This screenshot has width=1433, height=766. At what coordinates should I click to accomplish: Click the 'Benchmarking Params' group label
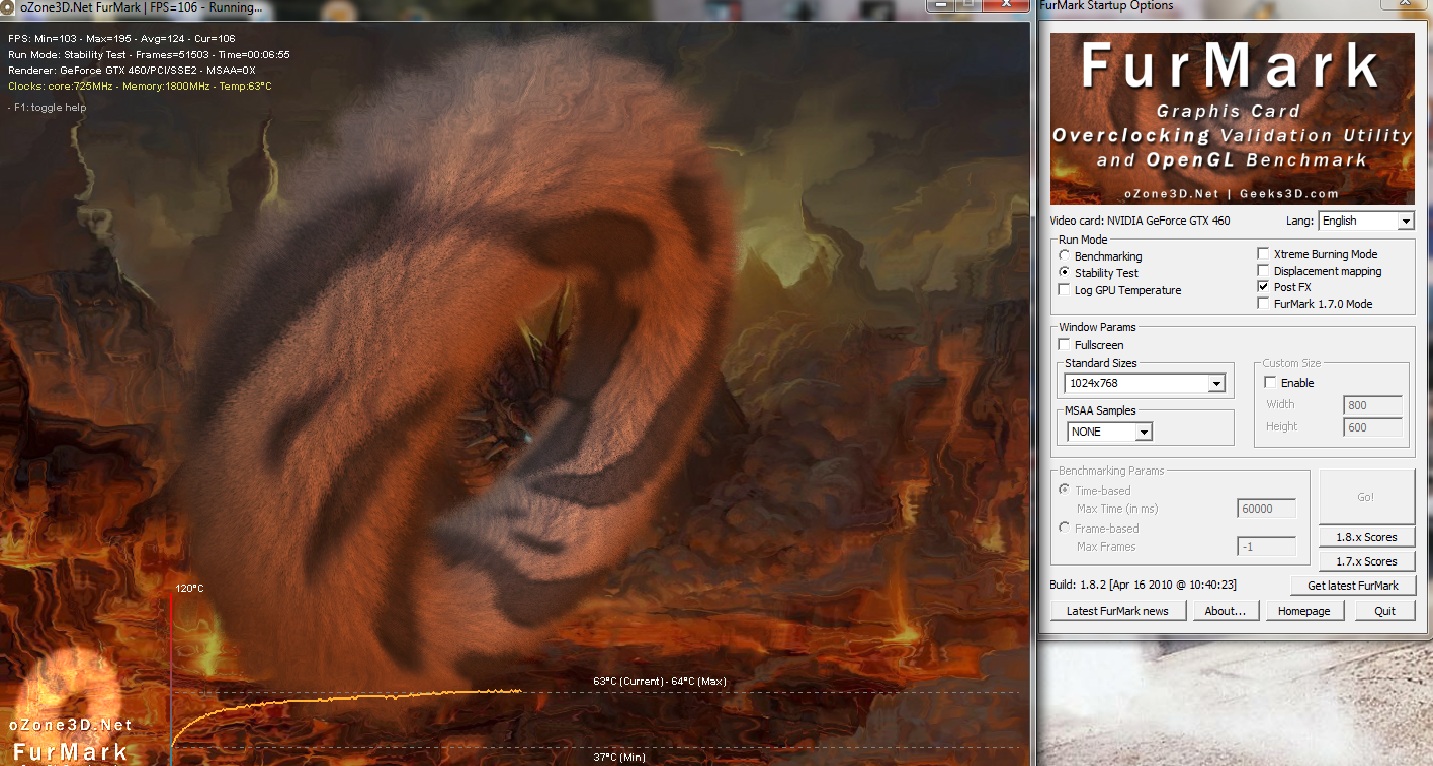[1111, 470]
